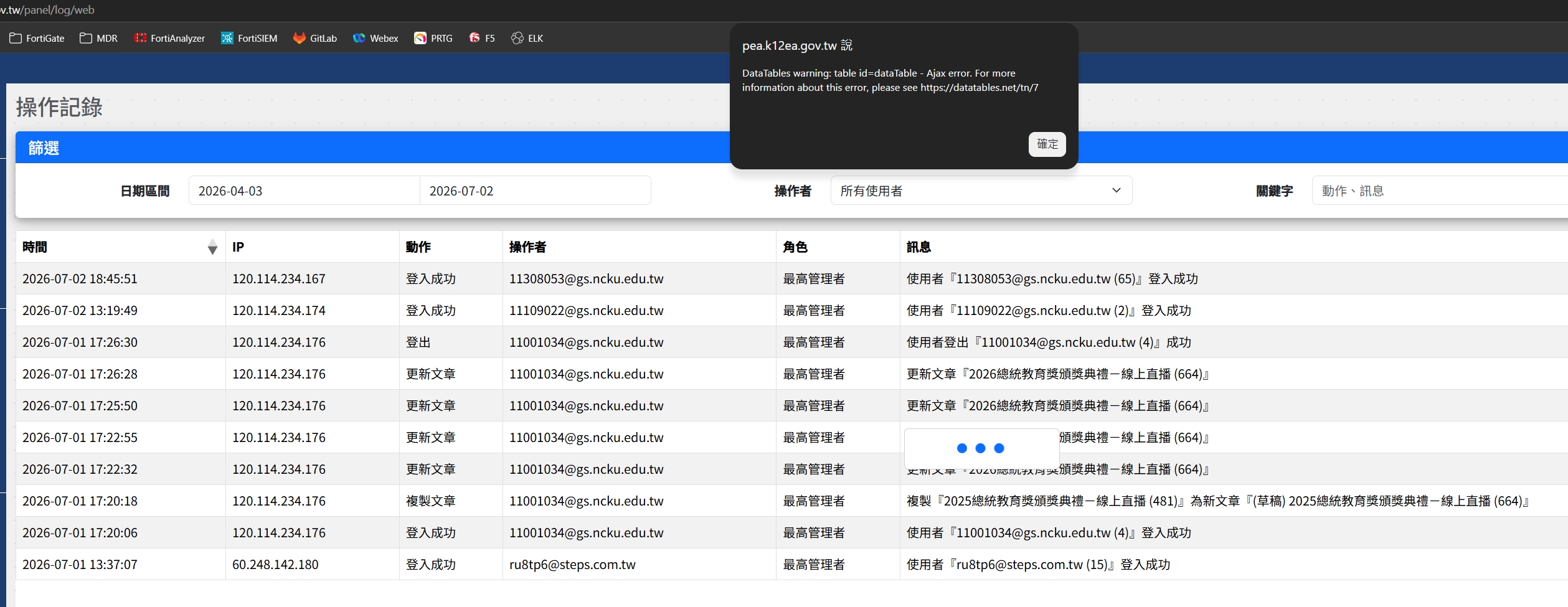Open the 所有使用者 operator dropdown
The image size is (1568, 607).
(x=981, y=191)
